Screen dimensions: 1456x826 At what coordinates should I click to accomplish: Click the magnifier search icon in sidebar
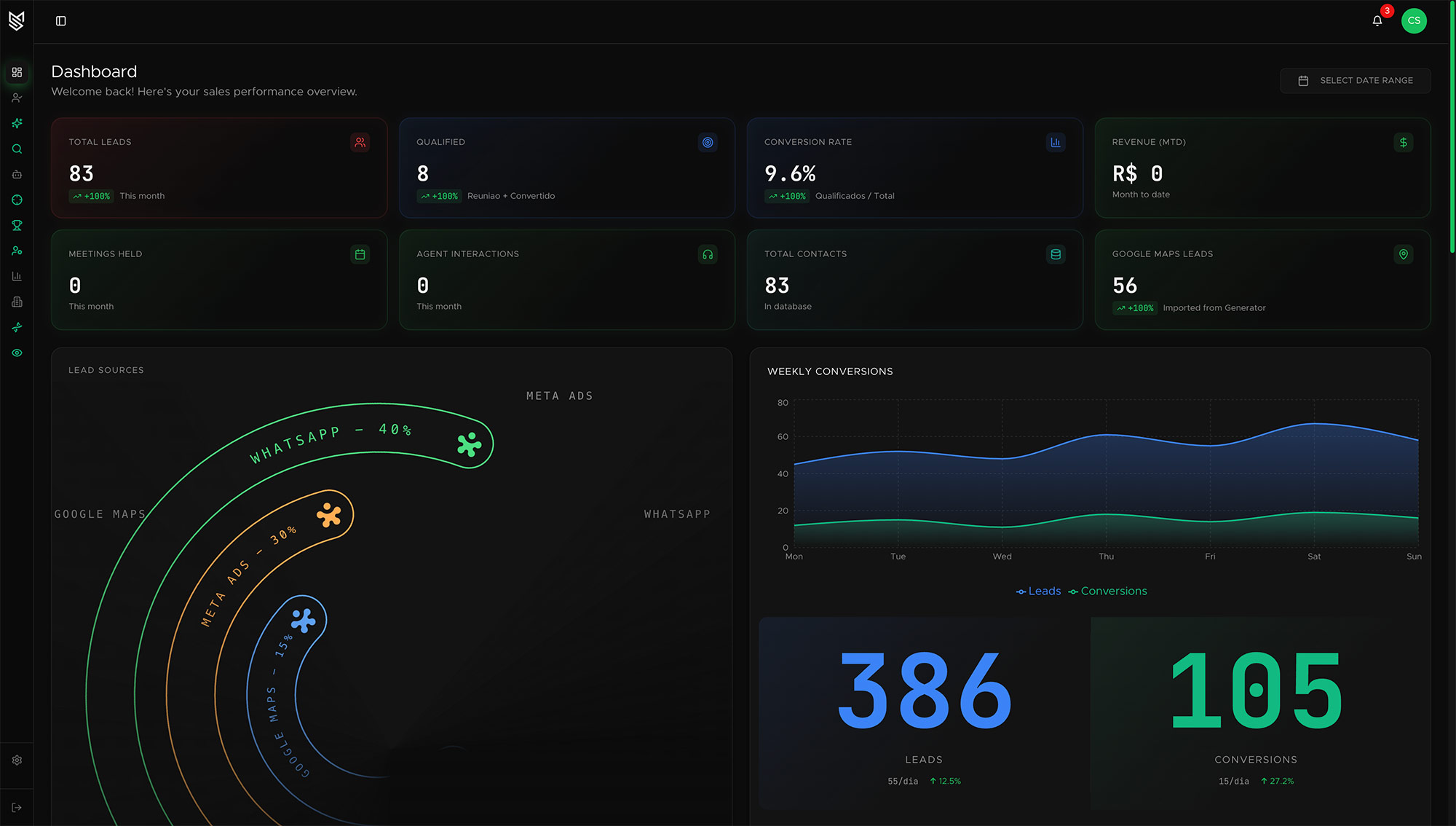(17, 149)
